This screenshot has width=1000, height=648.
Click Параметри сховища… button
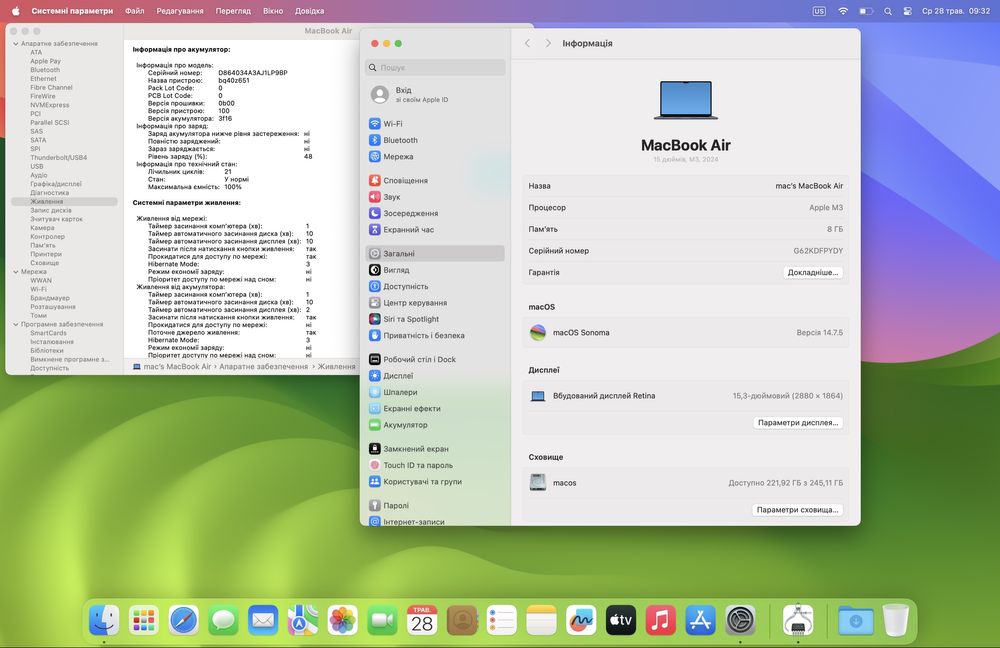pyautogui.click(x=797, y=510)
